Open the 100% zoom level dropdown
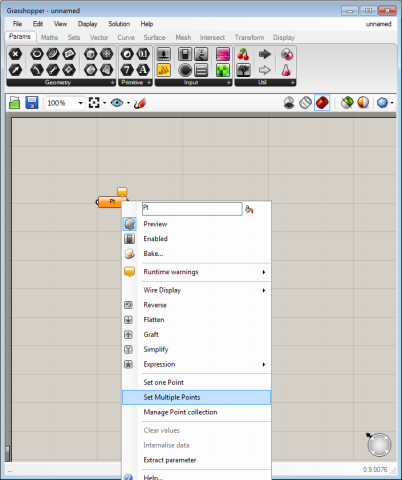 (x=80, y=103)
